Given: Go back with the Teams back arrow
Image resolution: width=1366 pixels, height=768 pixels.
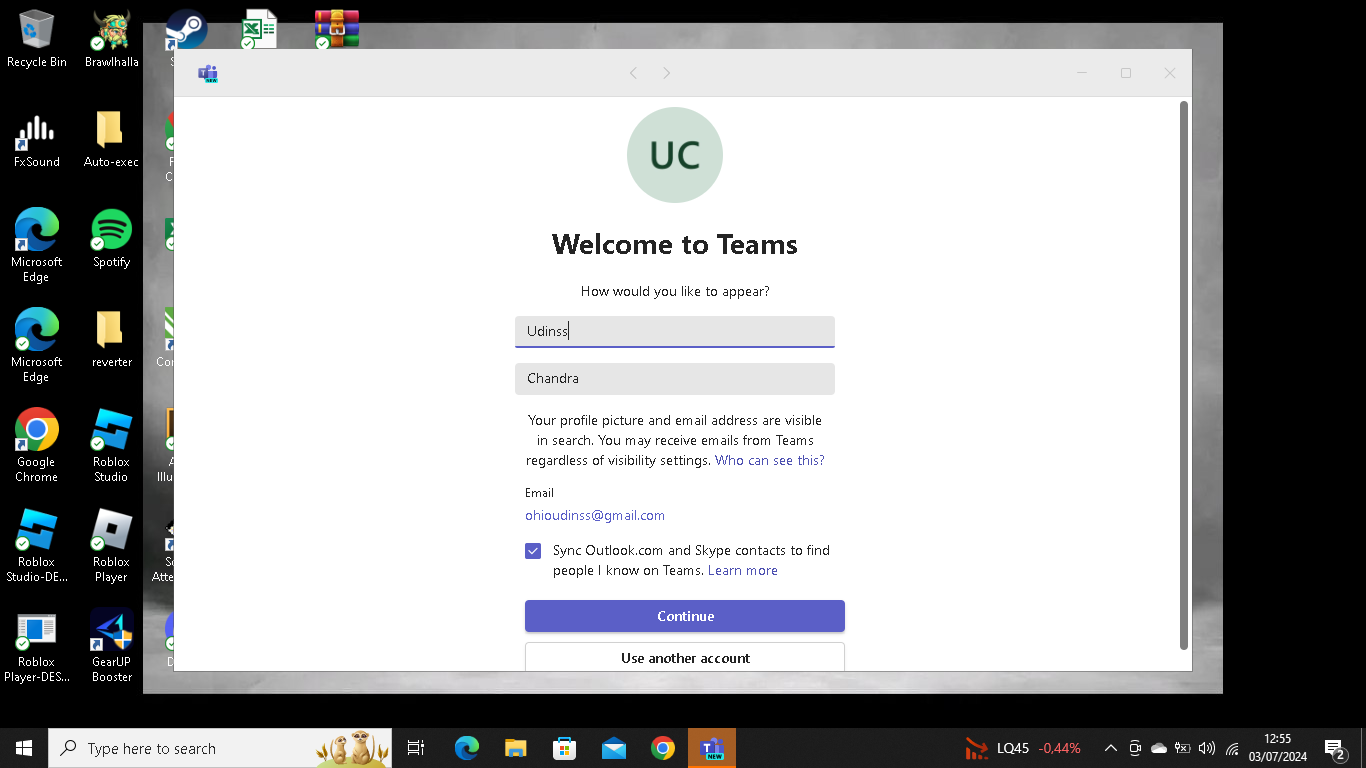Looking at the screenshot, I should coord(633,73).
